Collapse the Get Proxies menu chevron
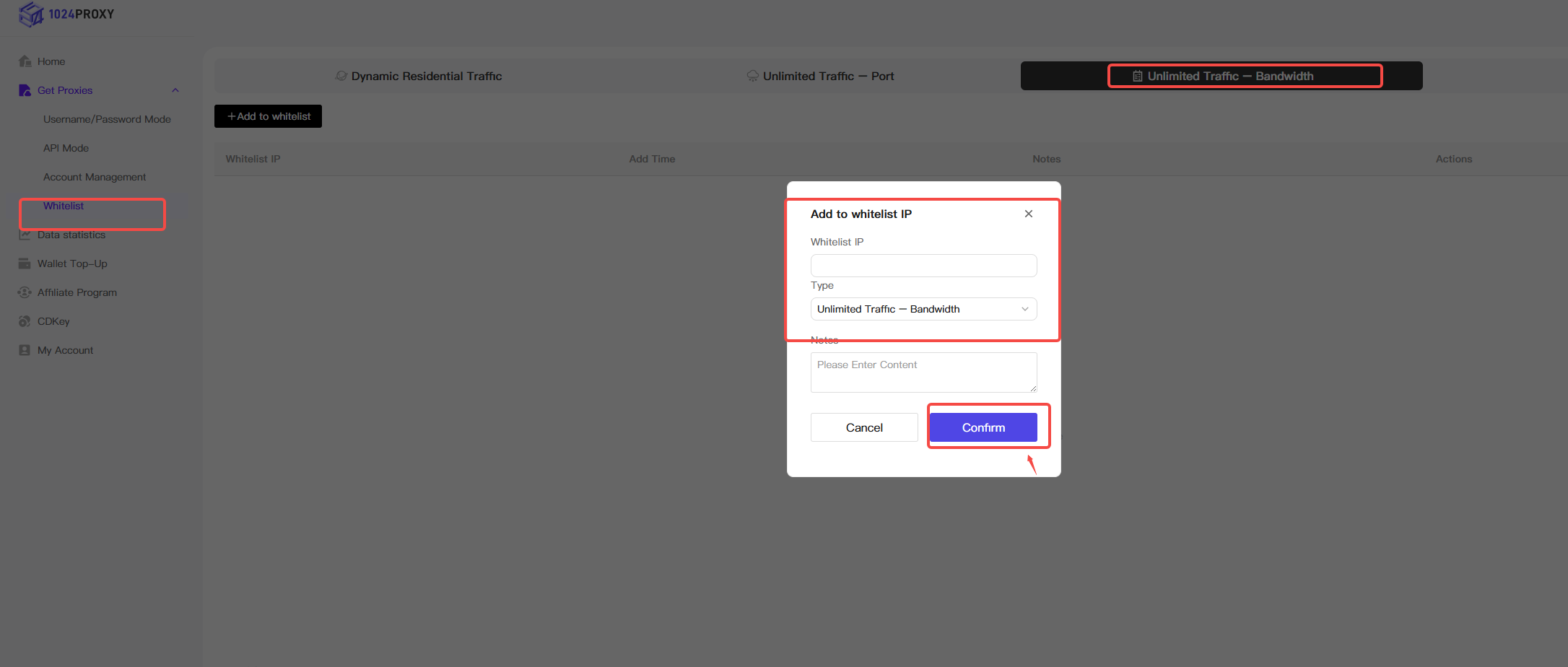1568x667 pixels. pos(175,90)
